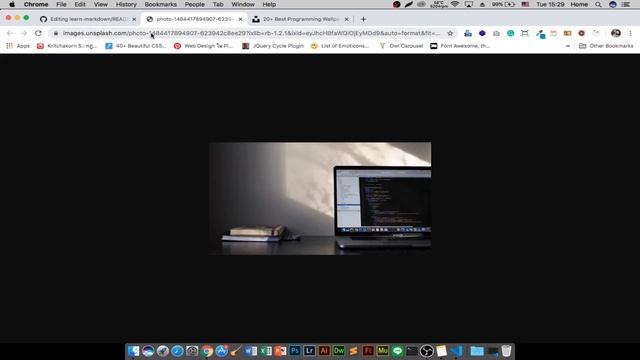Open the JQuery Cycle Plugin bookmark
Screen dimensions: 640x360
273,46
